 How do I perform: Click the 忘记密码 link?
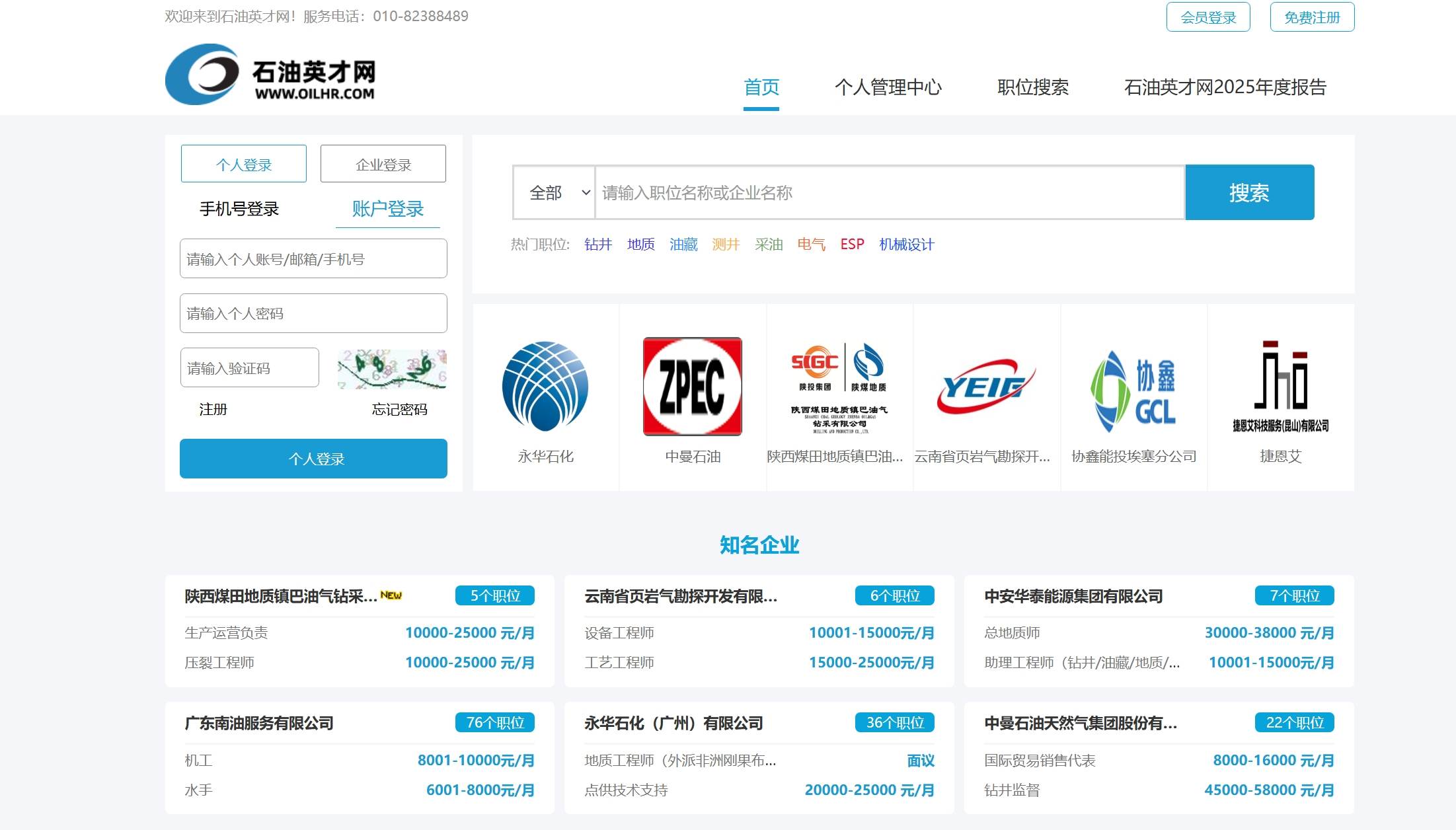tap(399, 410)
